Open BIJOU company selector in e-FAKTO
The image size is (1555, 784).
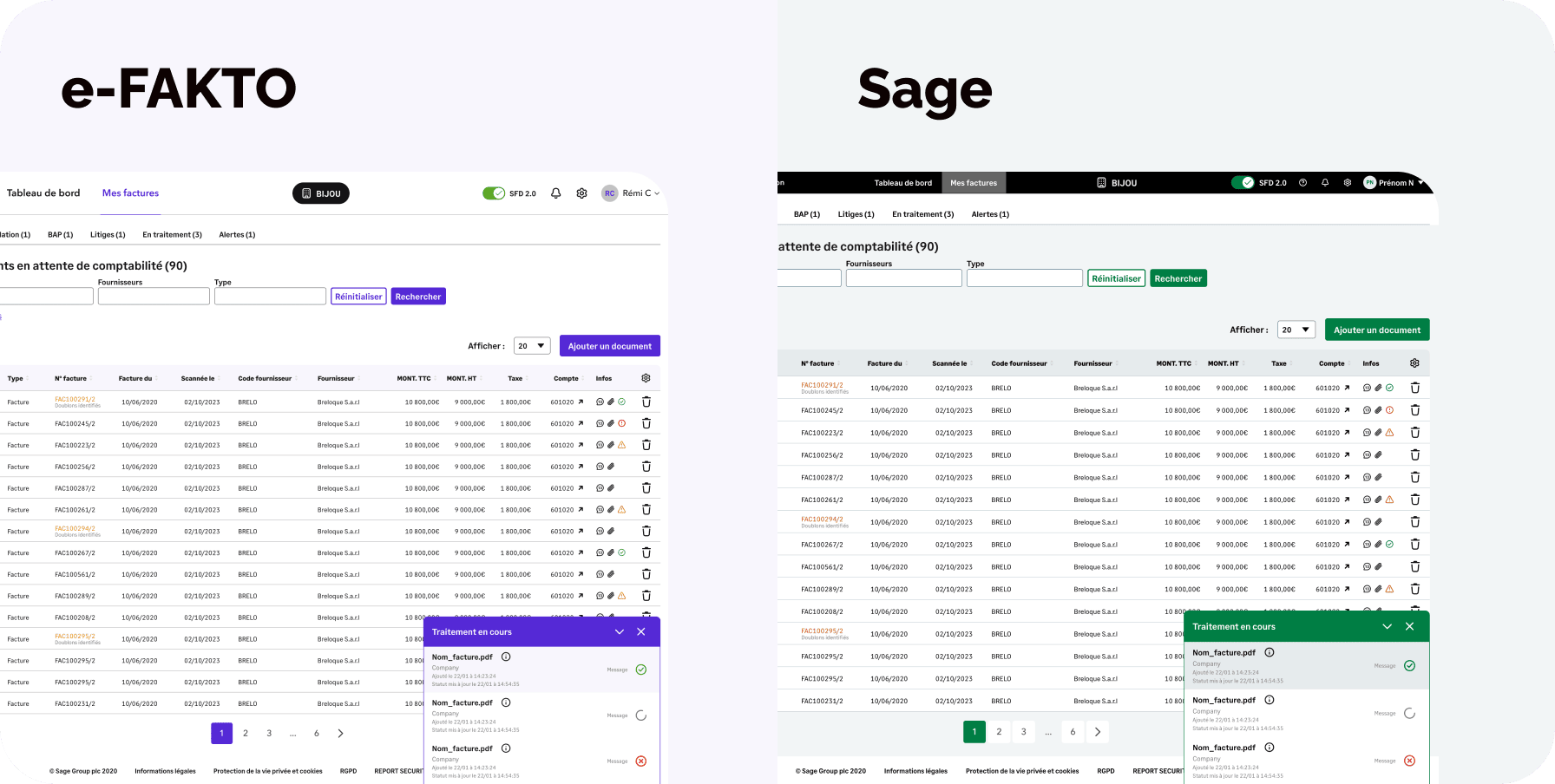[x=321, y=193]
